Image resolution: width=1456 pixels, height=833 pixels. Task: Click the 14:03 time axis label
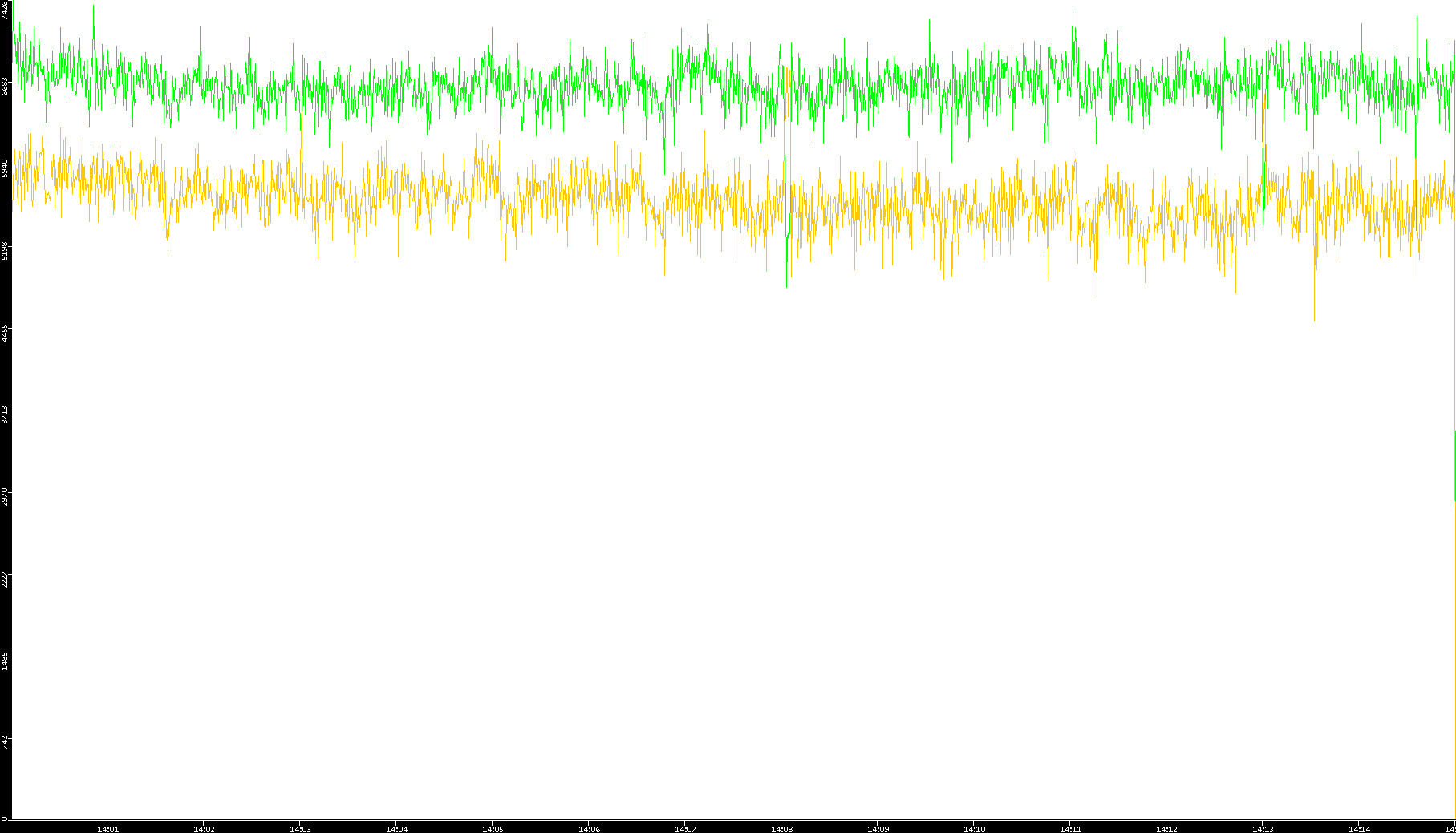click(x=300, y=829)
